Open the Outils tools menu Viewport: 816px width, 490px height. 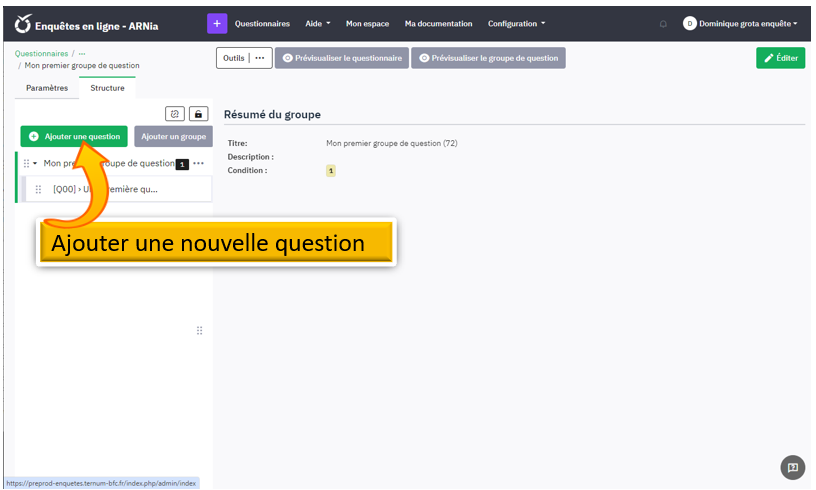click(x=243, y=58)
